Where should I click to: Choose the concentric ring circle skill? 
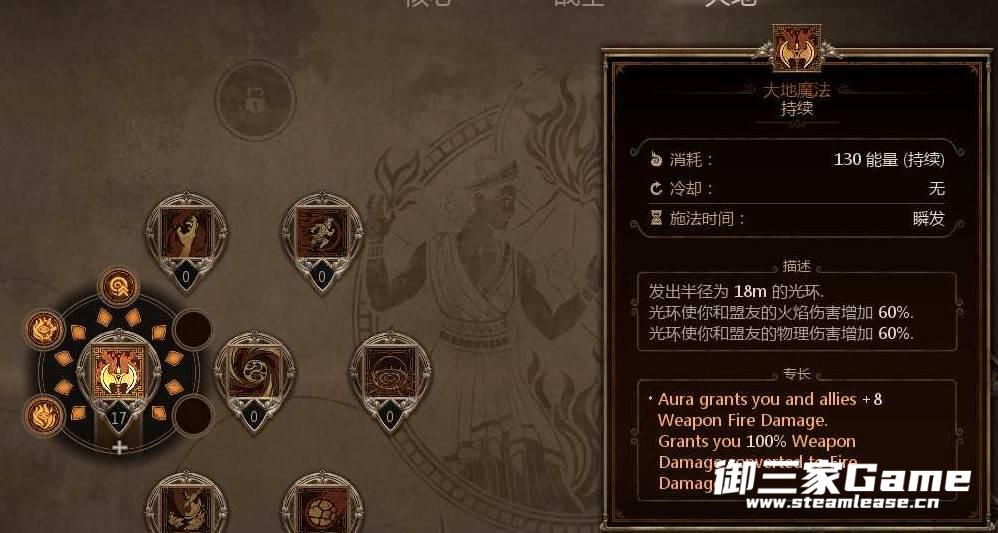point(390,373)
